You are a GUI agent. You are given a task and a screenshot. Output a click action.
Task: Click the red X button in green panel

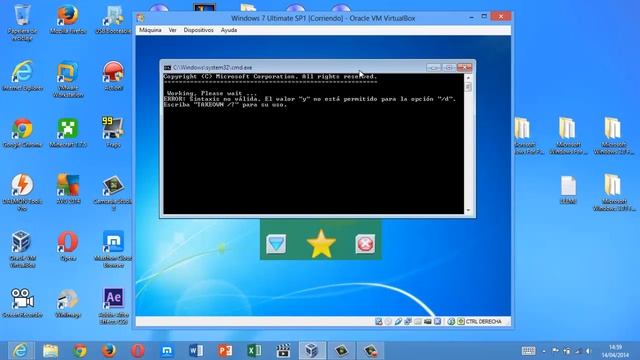(x=365, y=244)
